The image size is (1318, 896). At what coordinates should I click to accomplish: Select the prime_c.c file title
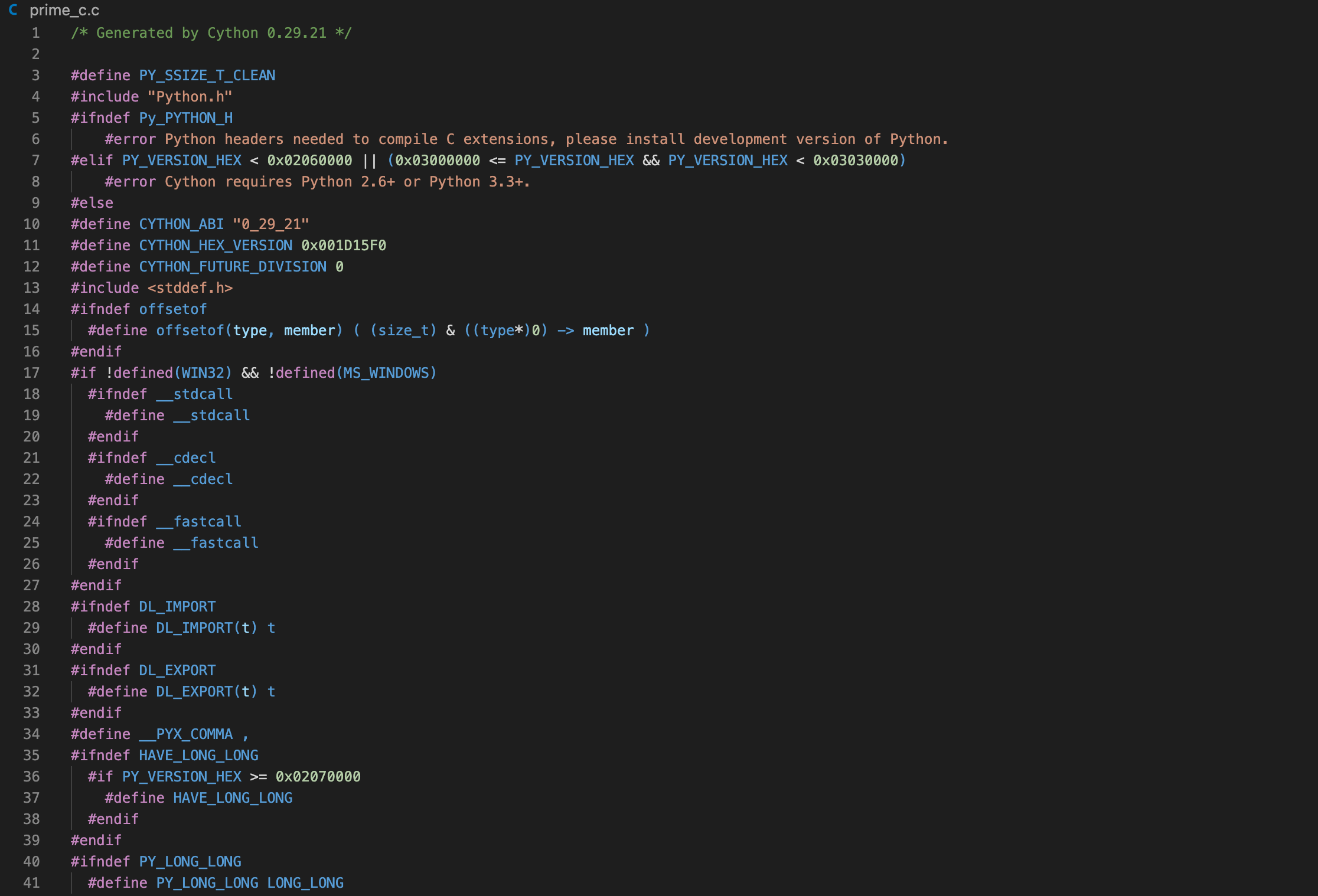[64, 10]
